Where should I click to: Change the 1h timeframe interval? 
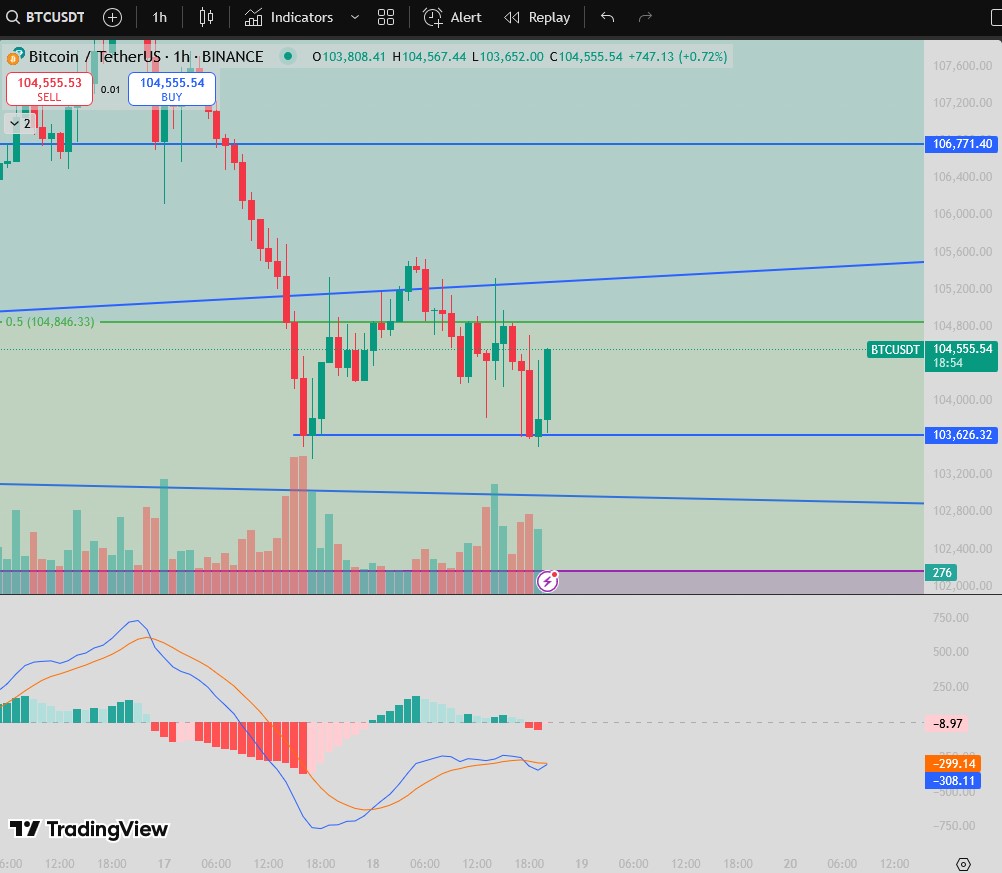point(159,17)
